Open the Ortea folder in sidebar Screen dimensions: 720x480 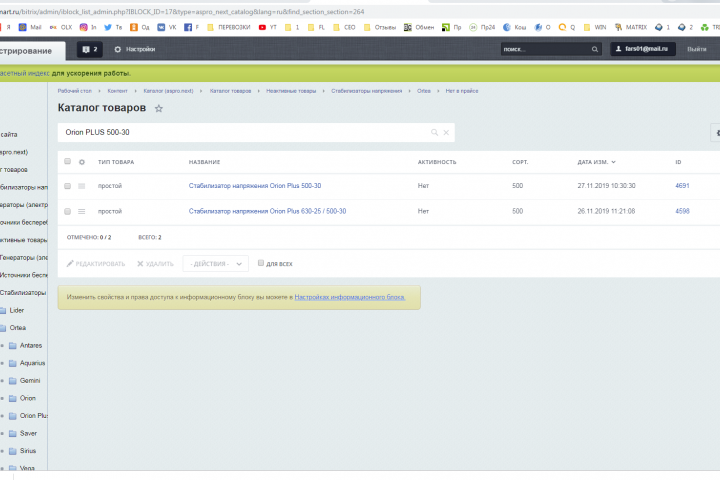[17, 328]
